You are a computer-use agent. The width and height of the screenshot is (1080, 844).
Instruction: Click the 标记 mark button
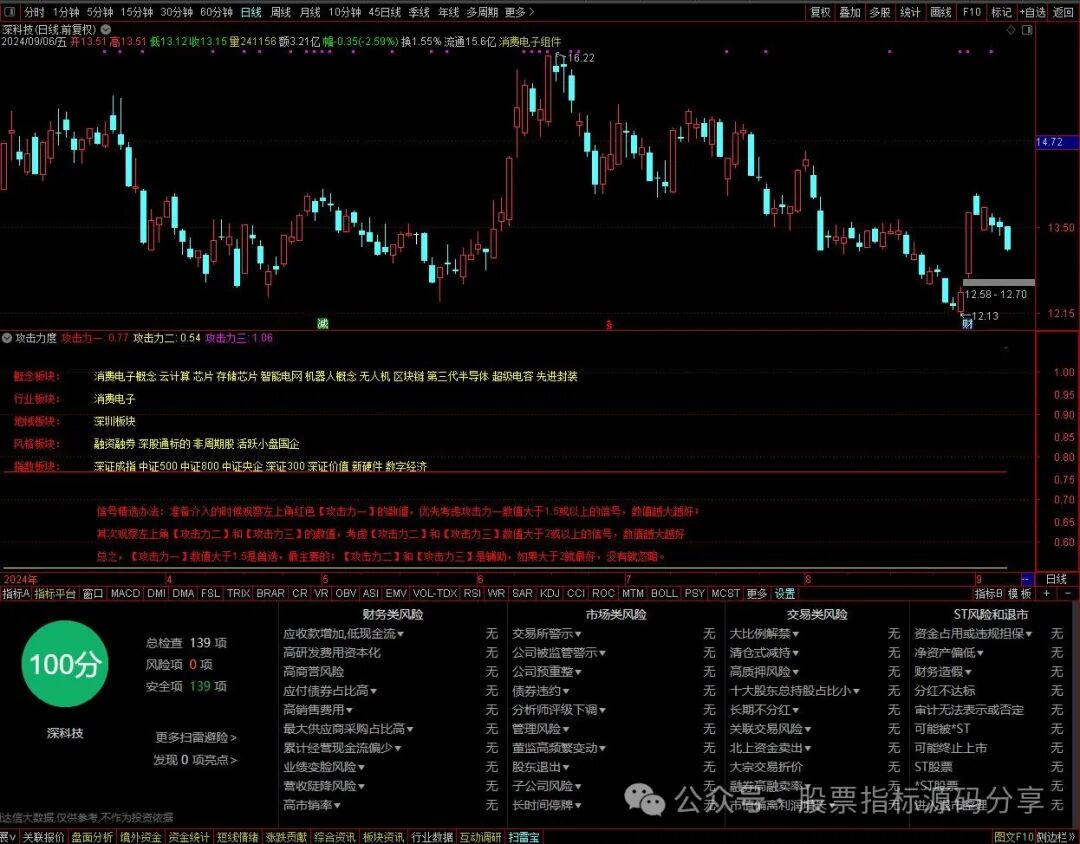[1001, 12]
